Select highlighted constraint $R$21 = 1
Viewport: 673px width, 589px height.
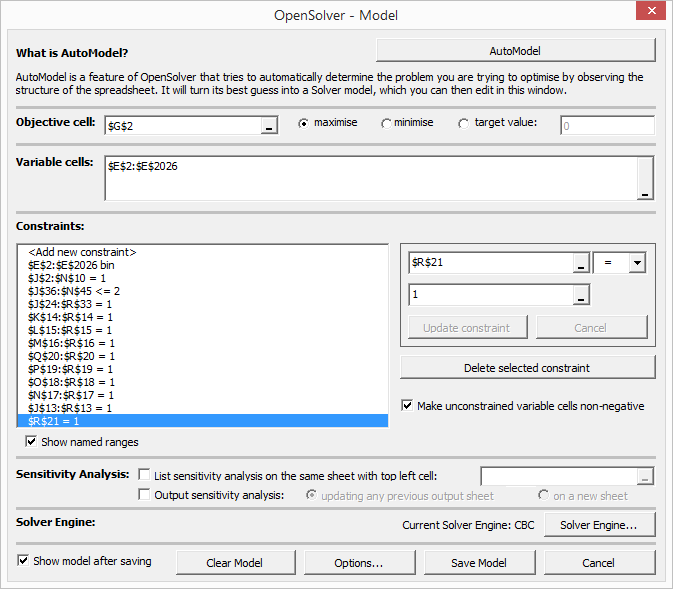click(203, 421)
